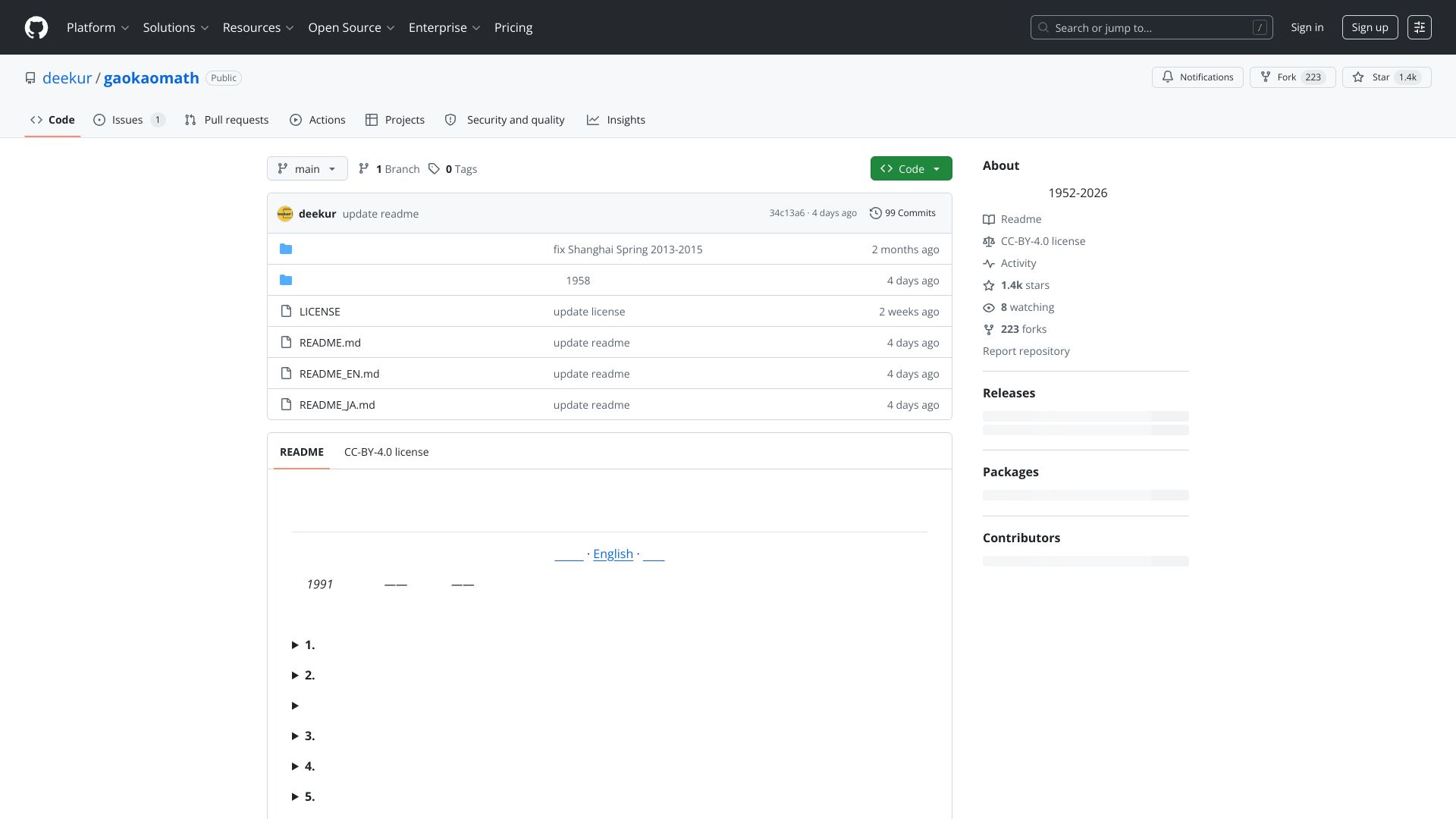Click the scales icon beside CC-BY-4.0 license

(x=989, y=241)
